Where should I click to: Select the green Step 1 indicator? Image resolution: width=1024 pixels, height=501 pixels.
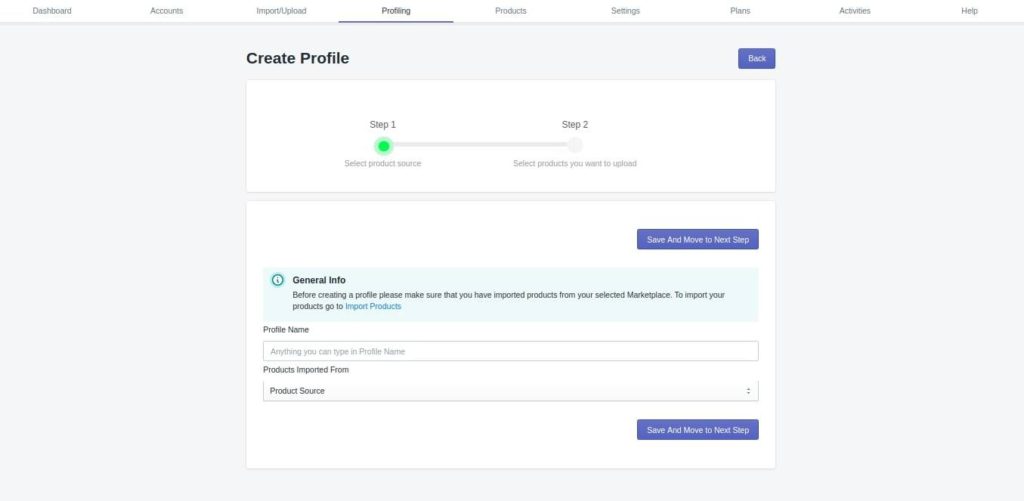383,146
